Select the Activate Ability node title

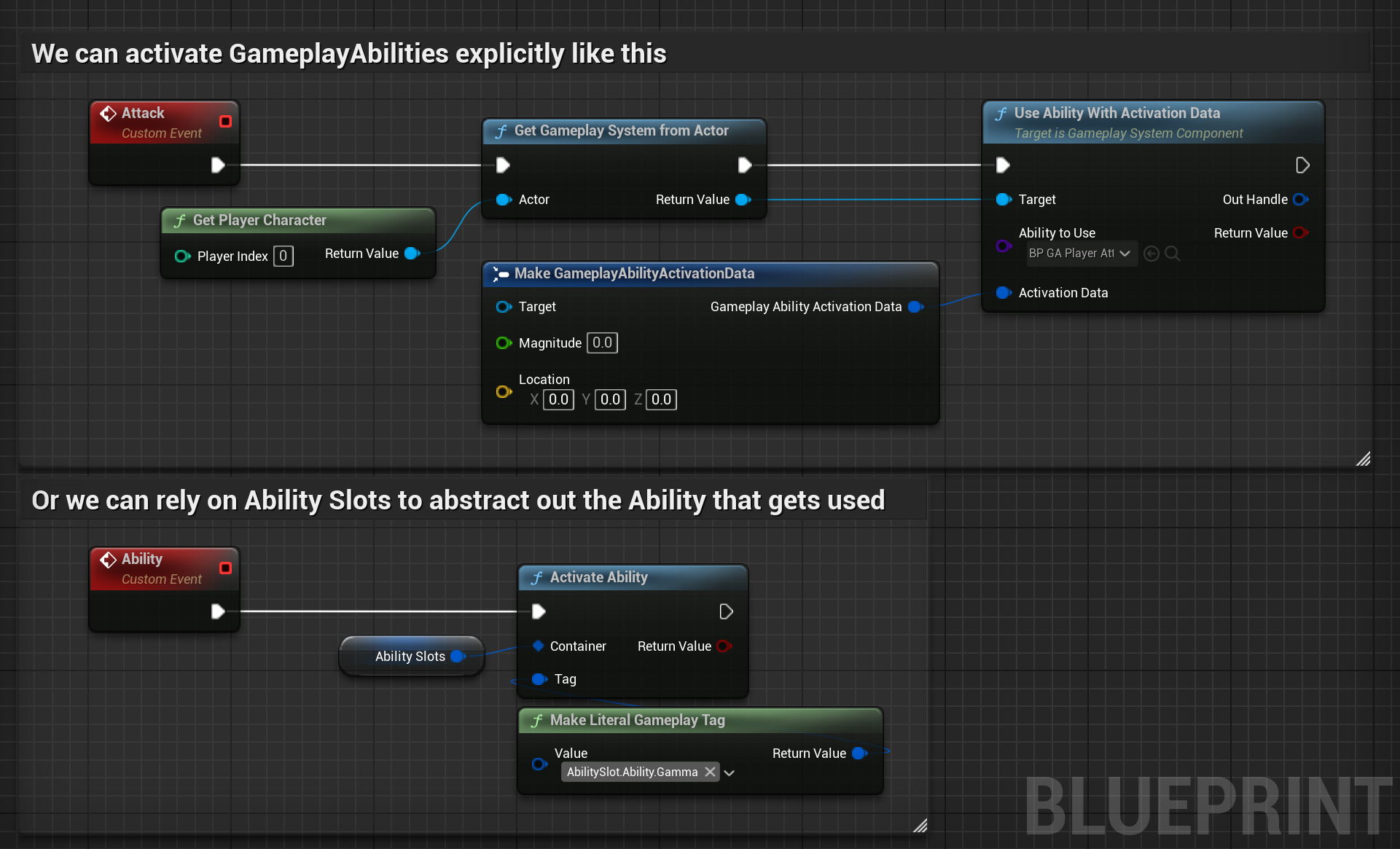[x=598, y=578]
